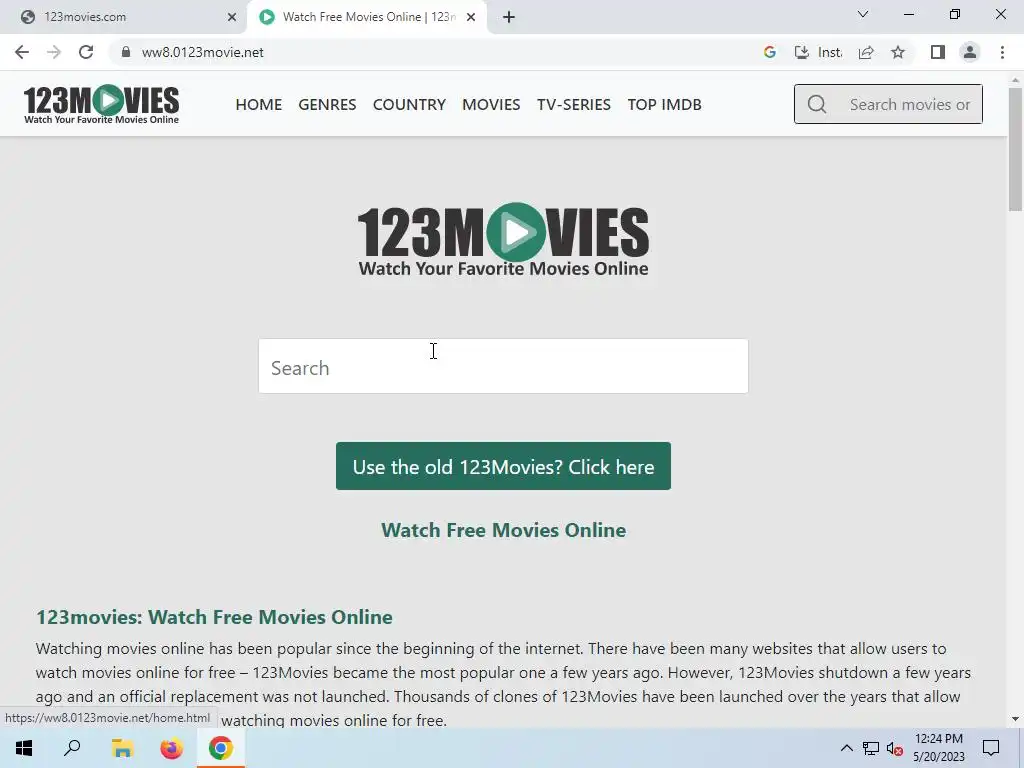The height and width of the screenshot is (768, 1024).
Task: Click the large center 123Movies logo
Action: (x=503, y=240)
